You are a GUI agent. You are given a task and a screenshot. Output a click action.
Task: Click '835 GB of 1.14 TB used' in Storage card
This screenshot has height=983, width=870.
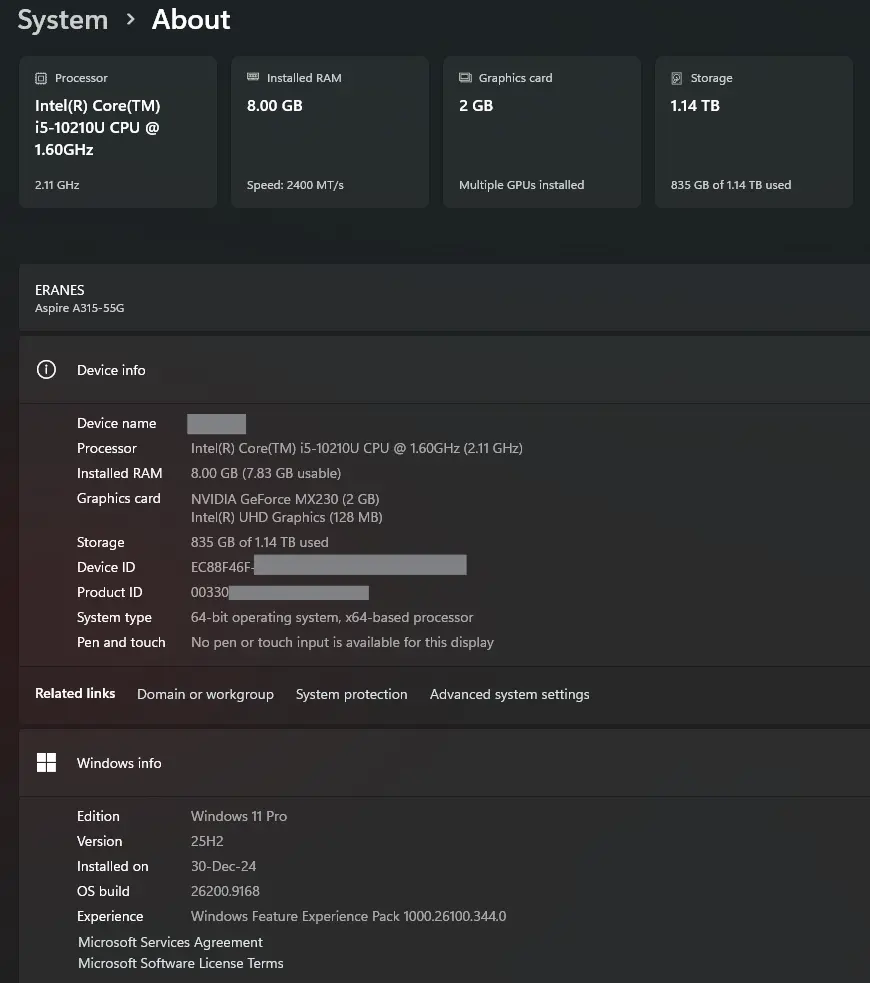tap(731, 185)
